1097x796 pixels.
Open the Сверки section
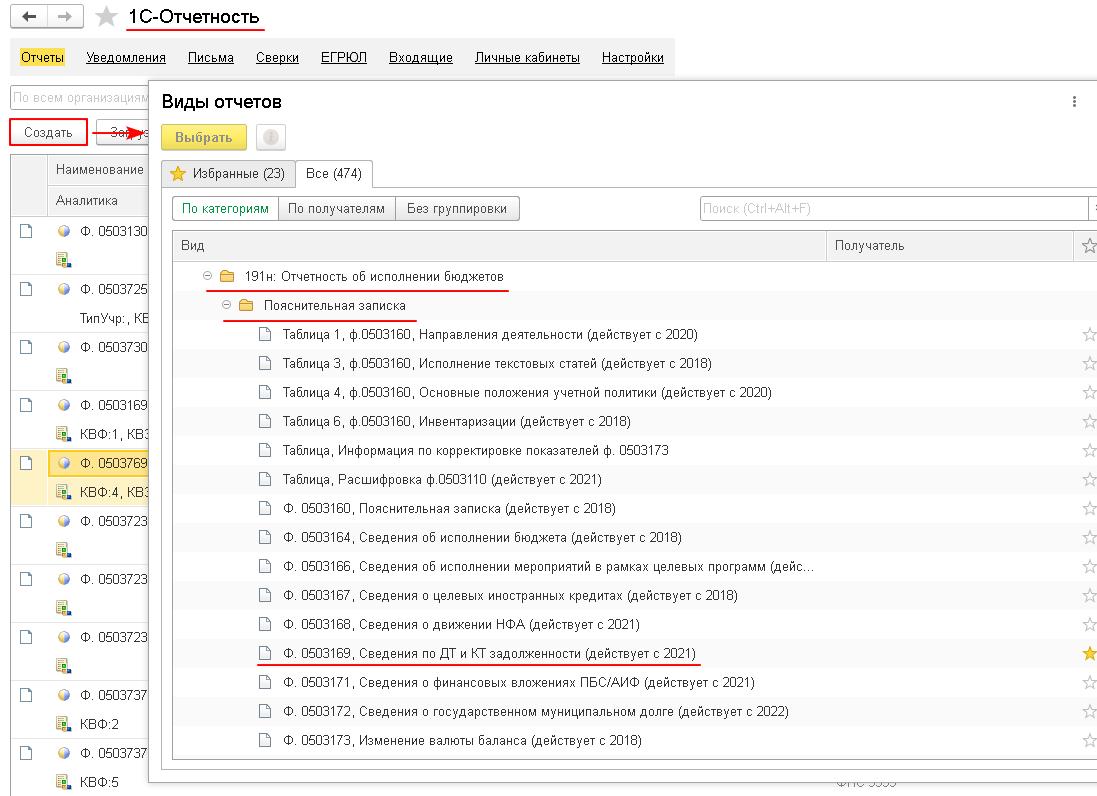click(277, 57)
